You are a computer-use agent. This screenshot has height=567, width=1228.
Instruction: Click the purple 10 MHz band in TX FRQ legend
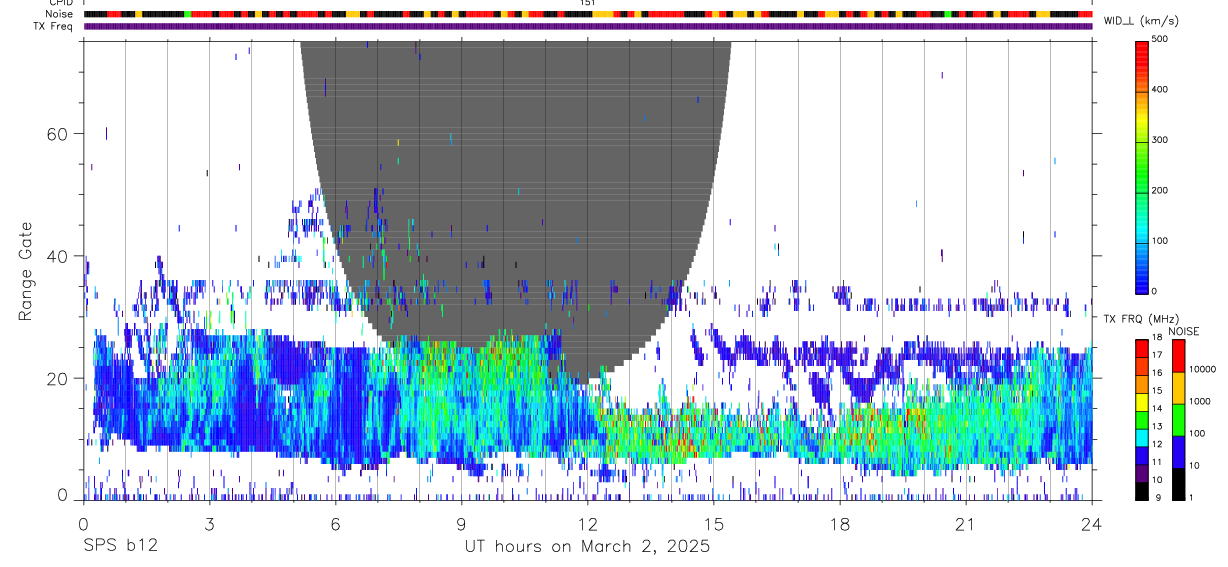(1142, 474)
